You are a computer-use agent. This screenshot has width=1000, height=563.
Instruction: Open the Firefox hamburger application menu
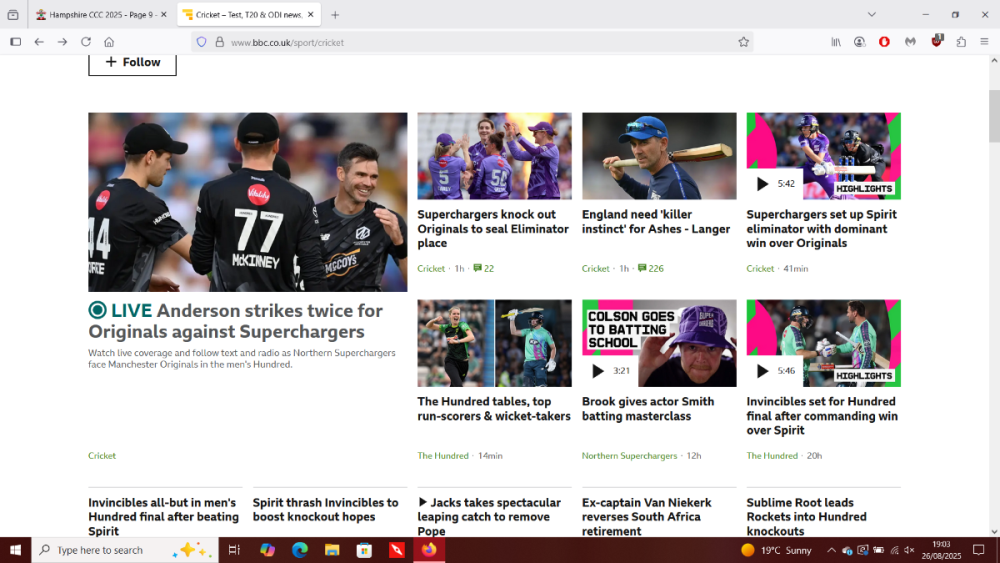985,42
